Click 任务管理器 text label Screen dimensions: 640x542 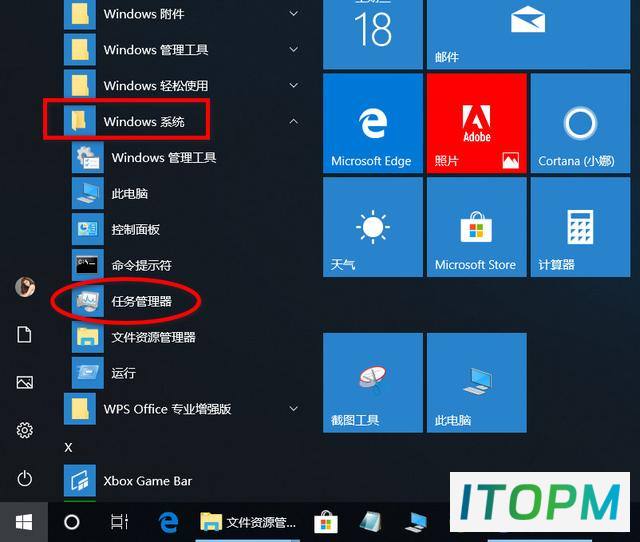pos(141,302)
